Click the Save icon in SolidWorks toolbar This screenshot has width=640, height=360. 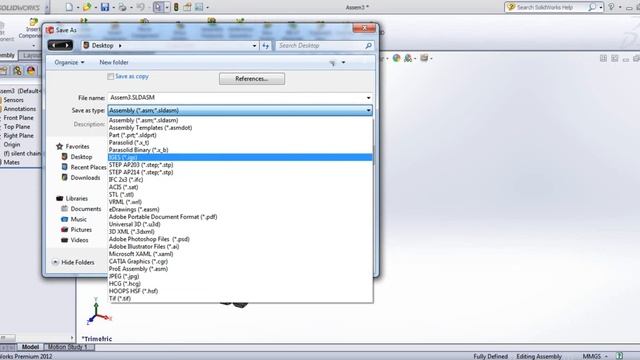point(105,7)
